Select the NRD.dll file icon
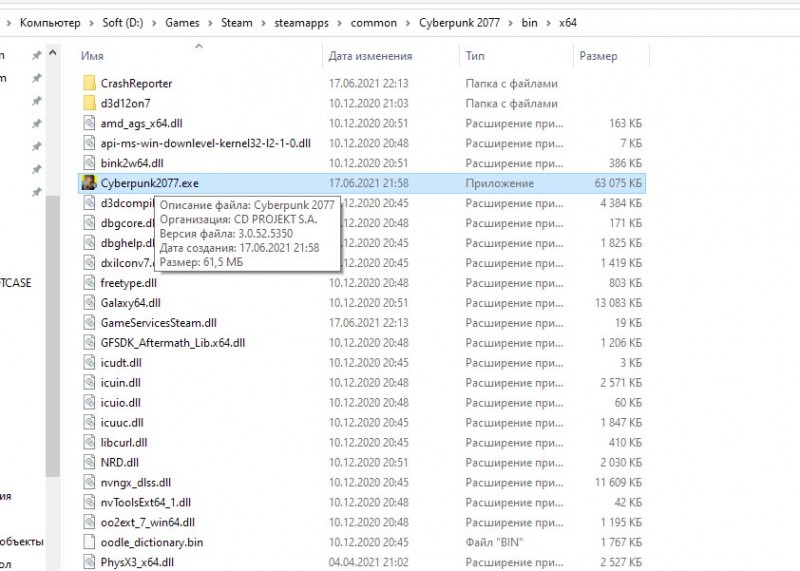The width and height of the screenshot is (800, 571). tap(89, 462)
